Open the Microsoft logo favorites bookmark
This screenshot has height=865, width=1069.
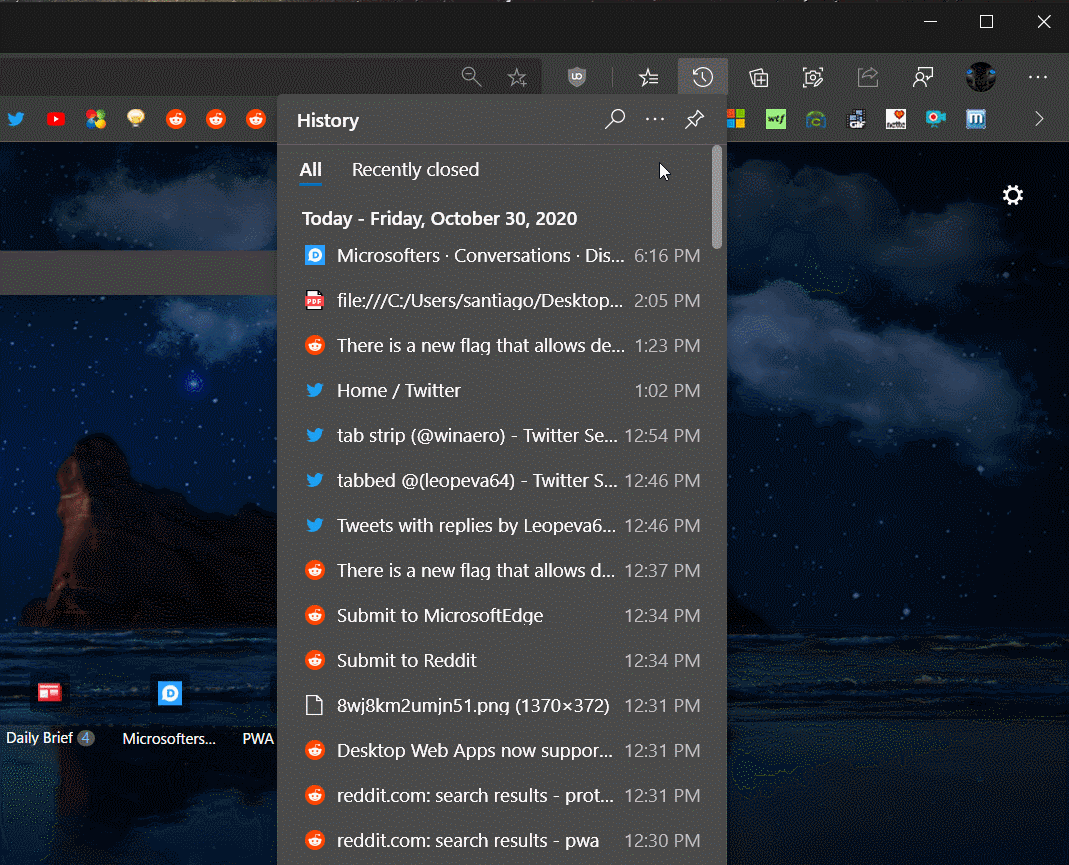point(736,119)
